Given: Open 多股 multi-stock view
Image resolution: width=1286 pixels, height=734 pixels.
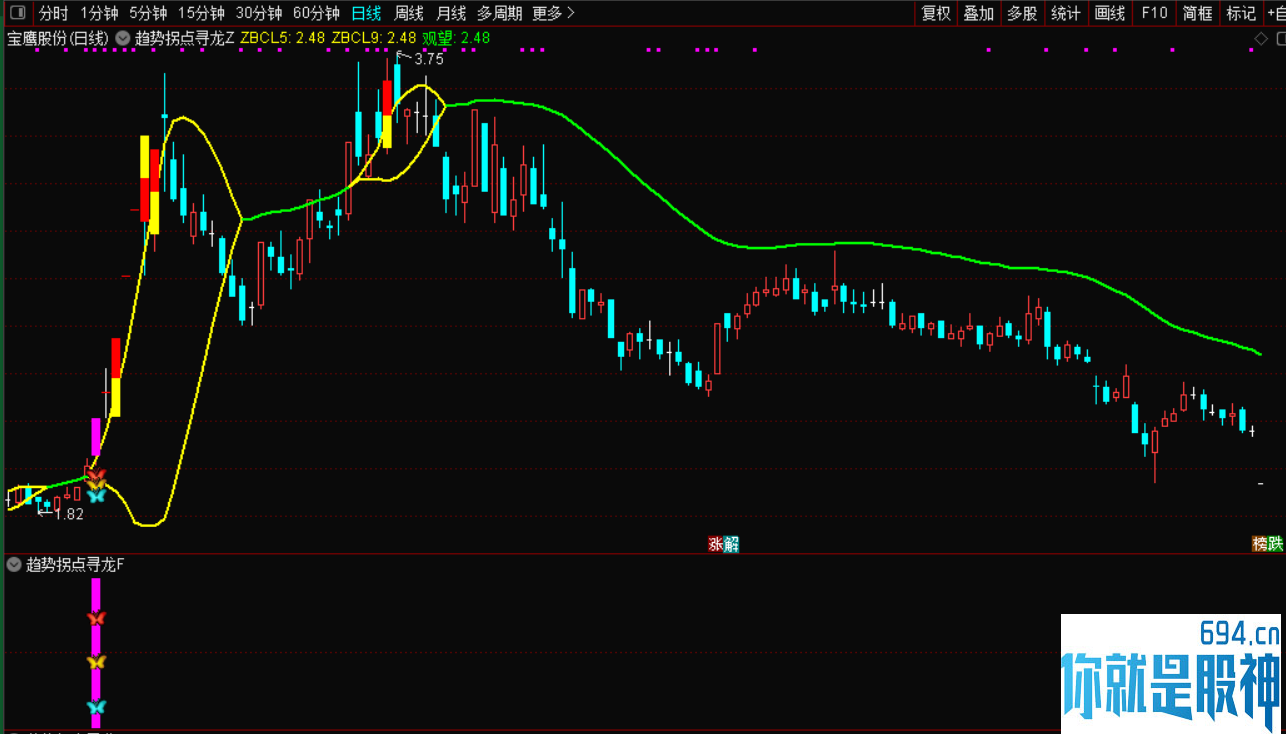Looking at the screenshot, I should 1022,13.
